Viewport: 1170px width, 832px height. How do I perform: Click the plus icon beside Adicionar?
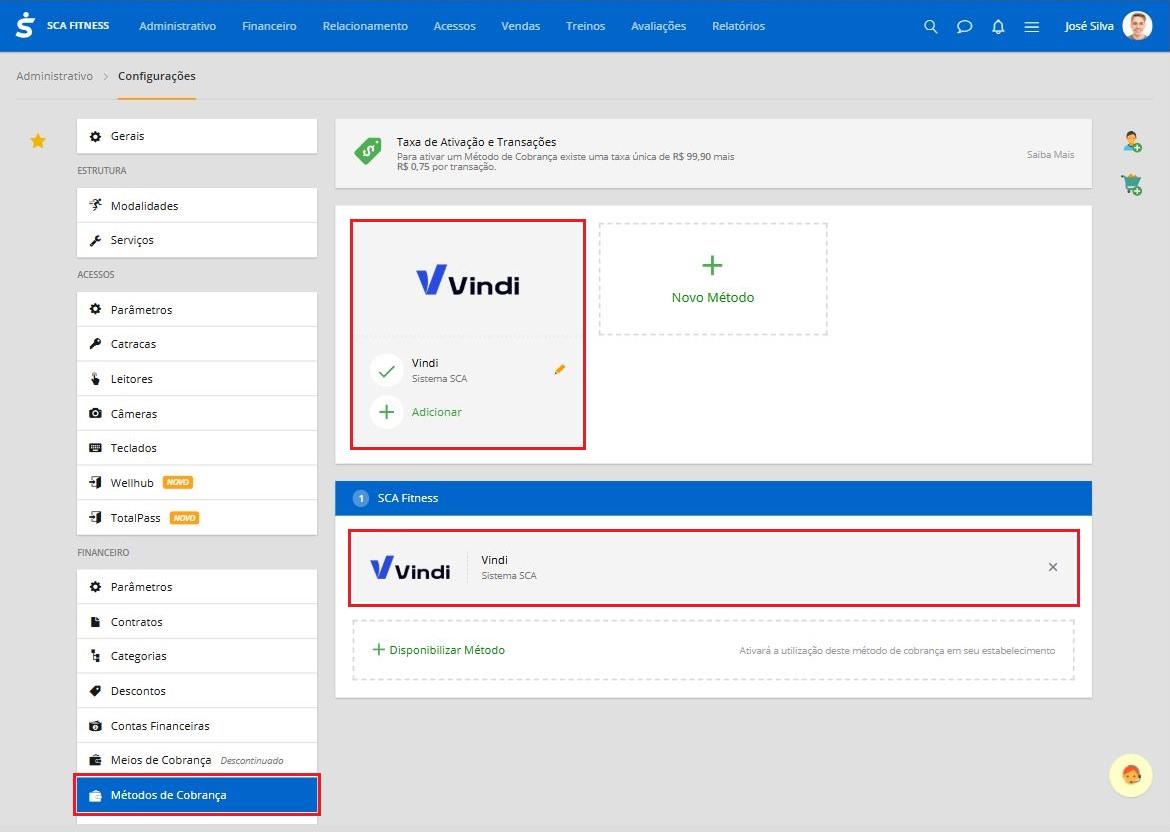pyautogui.click(x=387, y=412)
